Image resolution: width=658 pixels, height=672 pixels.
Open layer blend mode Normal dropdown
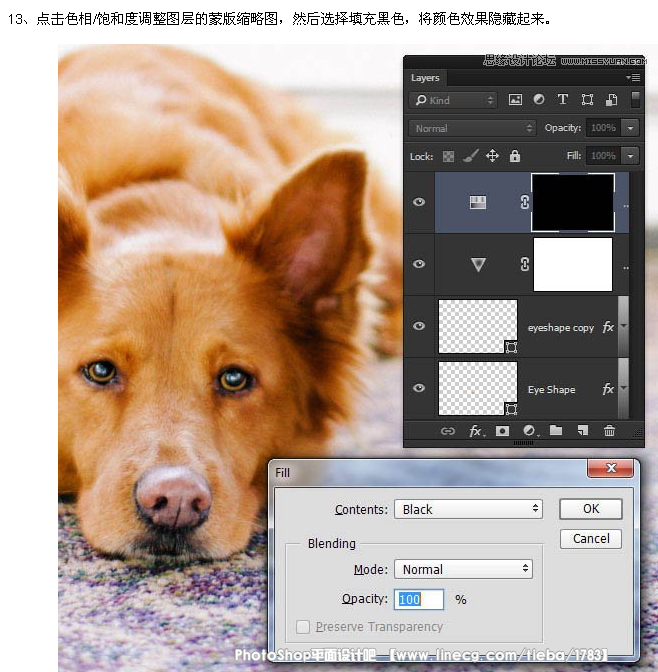[472, 128]
